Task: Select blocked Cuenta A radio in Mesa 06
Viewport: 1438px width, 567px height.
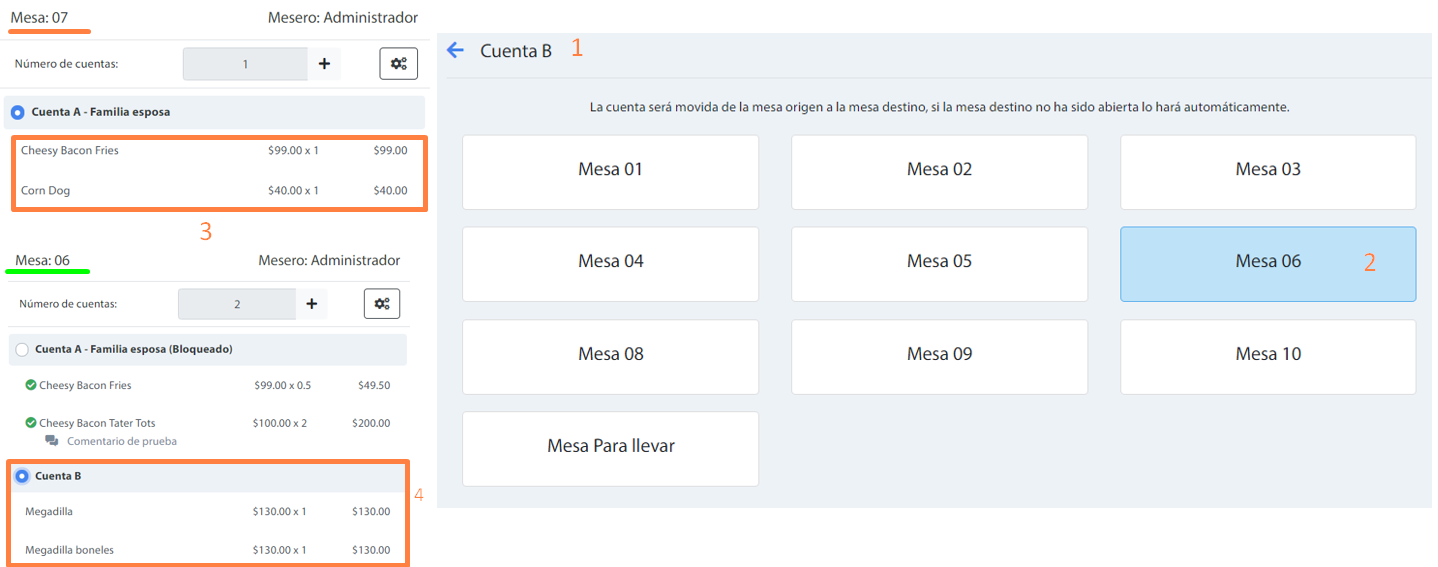Action: pyautogui.click(x=22, y=350)
